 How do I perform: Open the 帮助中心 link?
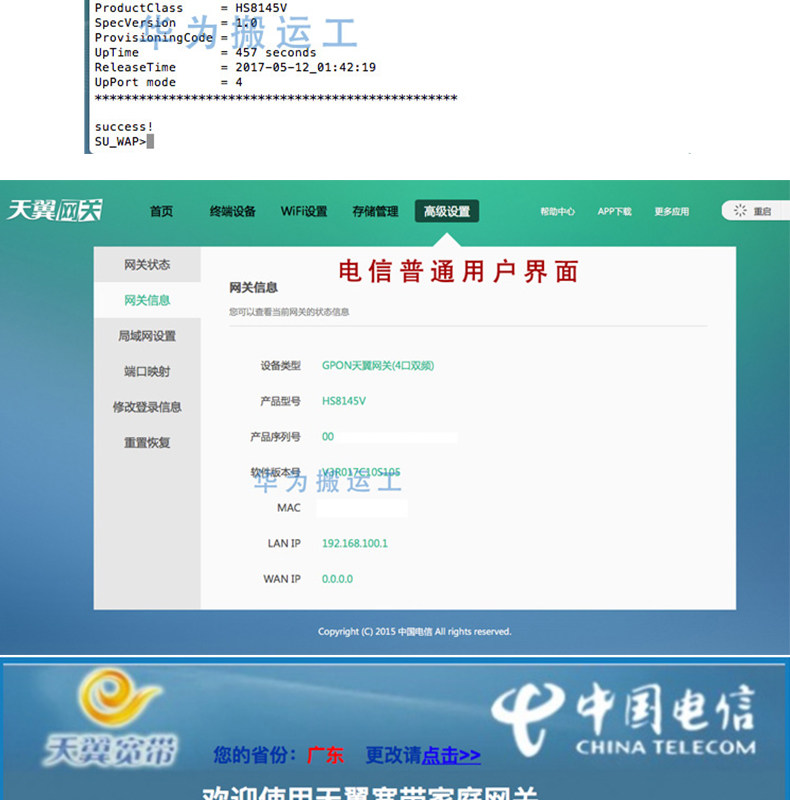pyautogui.click(x=557, y=211)
